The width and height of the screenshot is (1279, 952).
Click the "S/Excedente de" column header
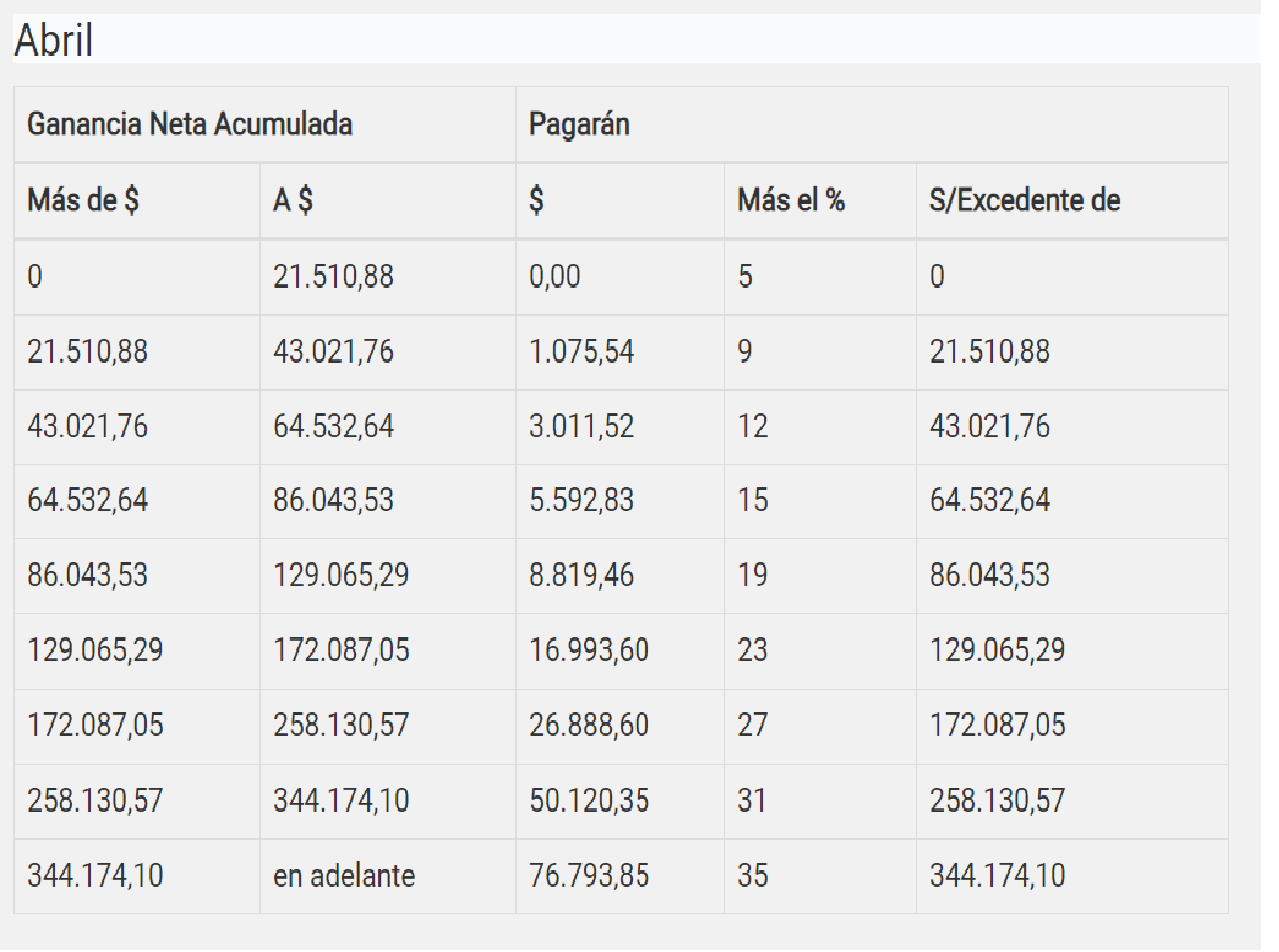pos(1024,200)
